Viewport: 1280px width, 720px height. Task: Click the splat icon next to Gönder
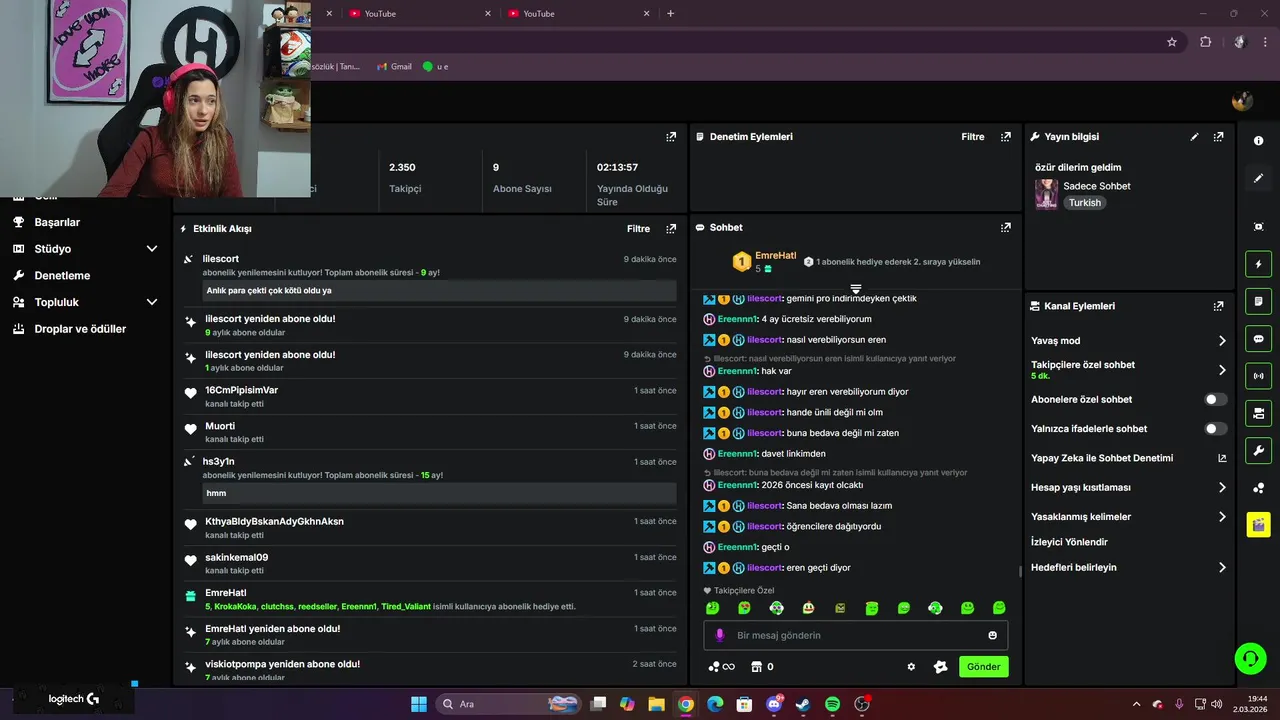940,667
